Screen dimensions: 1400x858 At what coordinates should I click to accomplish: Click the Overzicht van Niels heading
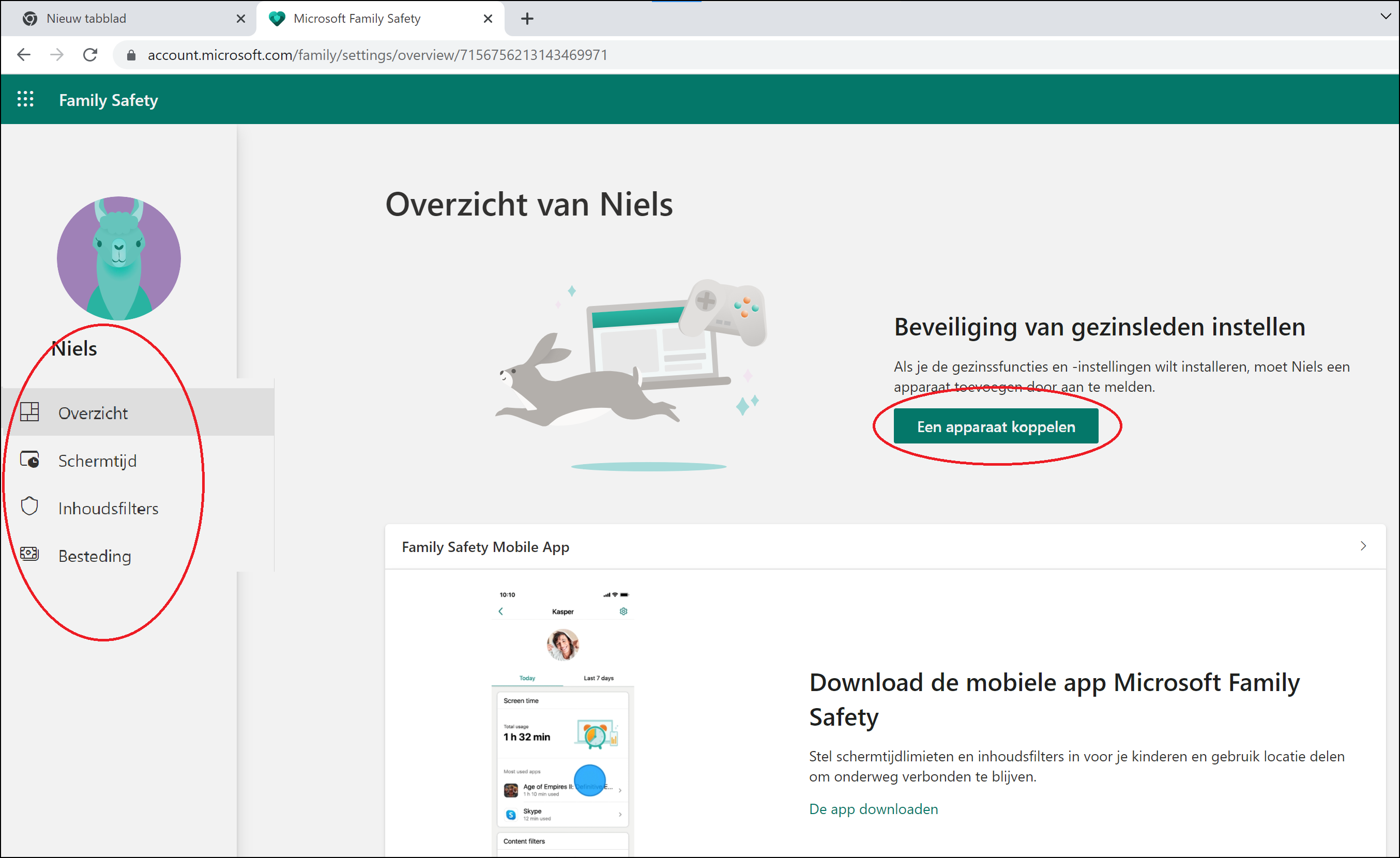tap(529, 204)
